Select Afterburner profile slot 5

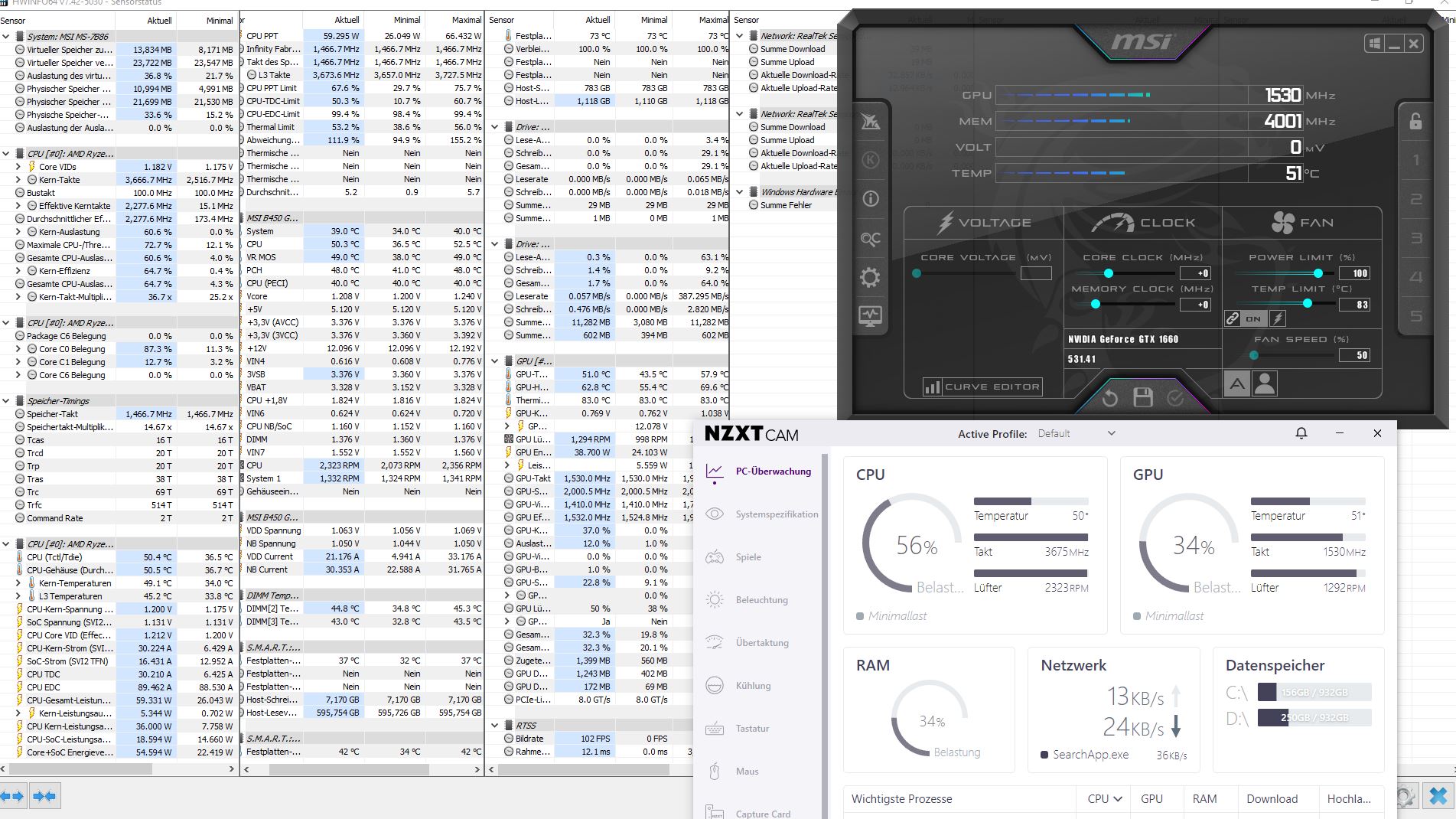point(1415,315)
